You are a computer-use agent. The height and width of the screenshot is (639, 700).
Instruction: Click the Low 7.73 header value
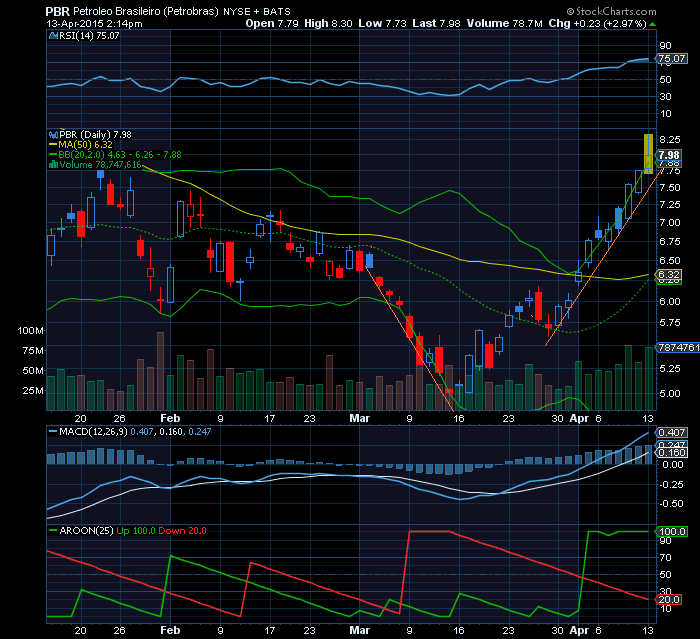coord(382,24)
